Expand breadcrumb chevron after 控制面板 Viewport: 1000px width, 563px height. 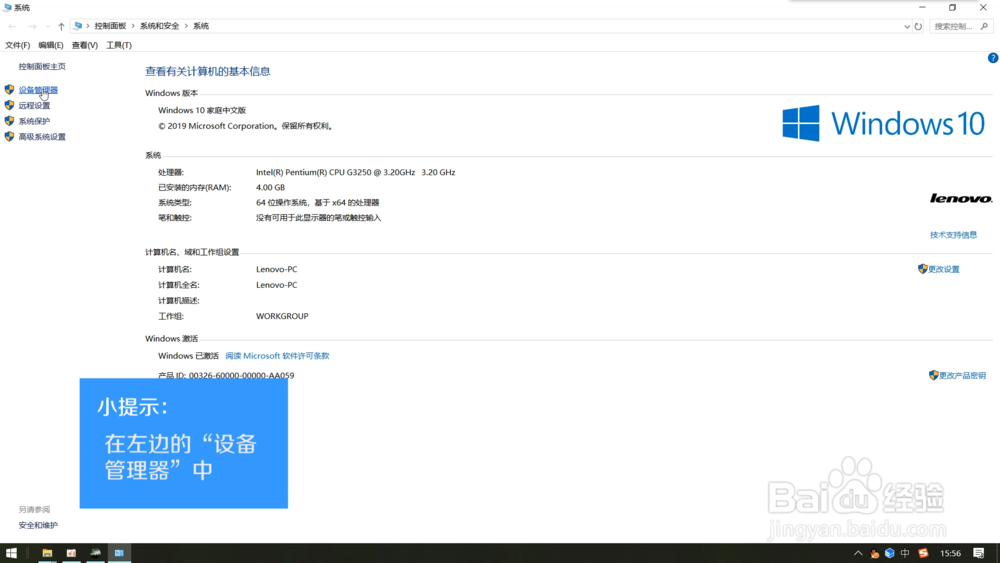click(133, 26)
